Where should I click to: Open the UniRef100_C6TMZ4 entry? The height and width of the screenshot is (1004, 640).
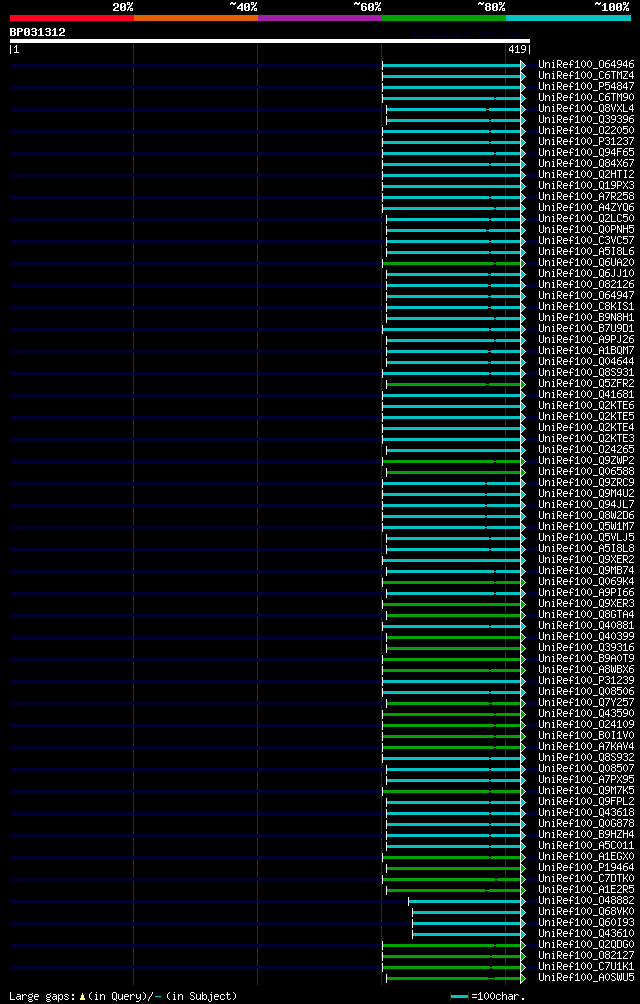pos(586,76)
